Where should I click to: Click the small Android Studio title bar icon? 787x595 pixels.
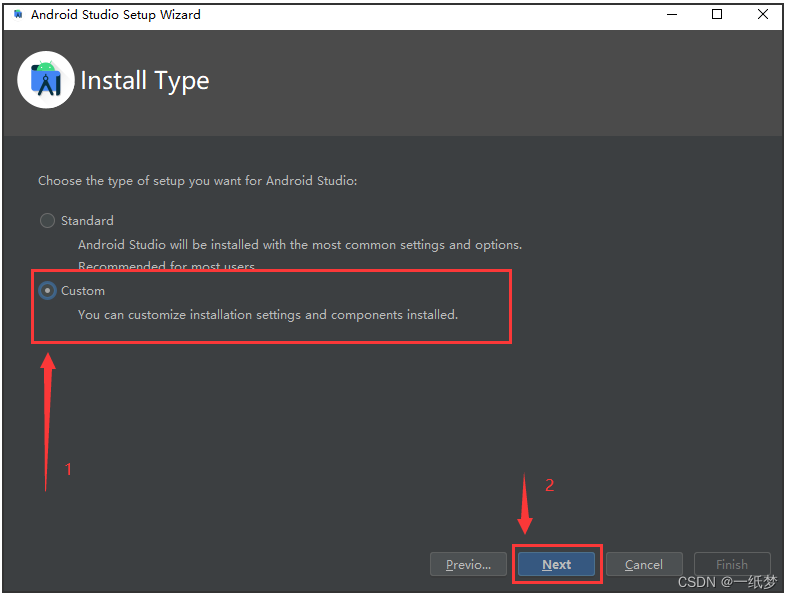point(18,15)
